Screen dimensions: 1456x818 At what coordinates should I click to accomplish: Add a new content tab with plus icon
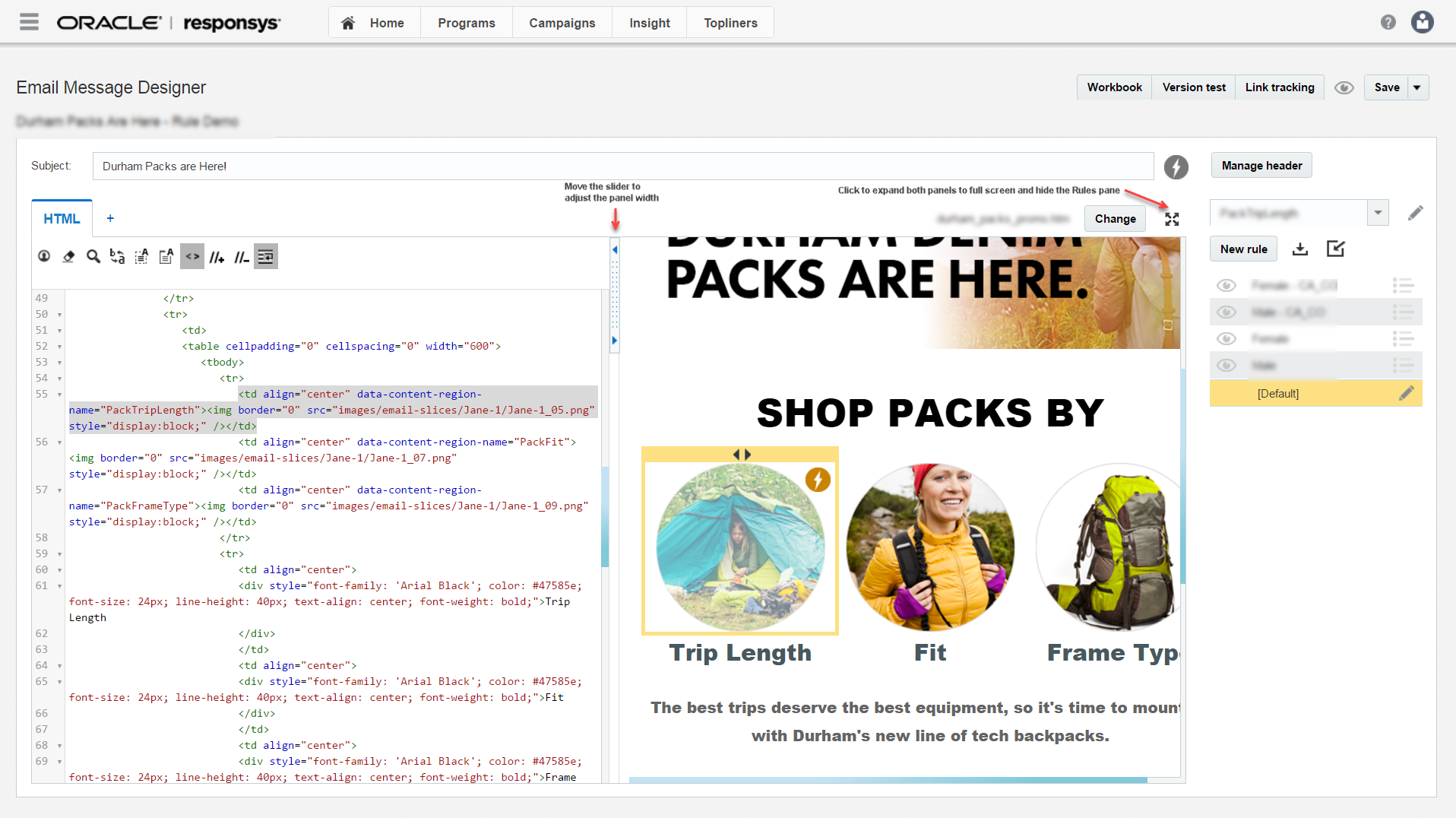coord(110,218)
